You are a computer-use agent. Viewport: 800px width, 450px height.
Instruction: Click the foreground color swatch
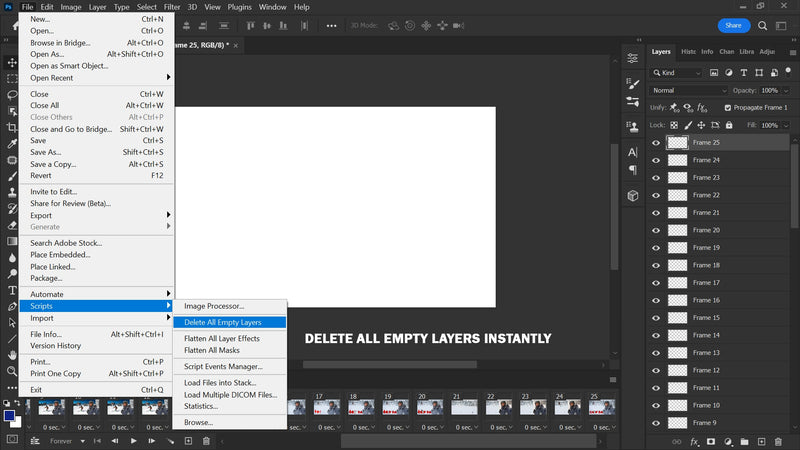(x=9, y=416)
